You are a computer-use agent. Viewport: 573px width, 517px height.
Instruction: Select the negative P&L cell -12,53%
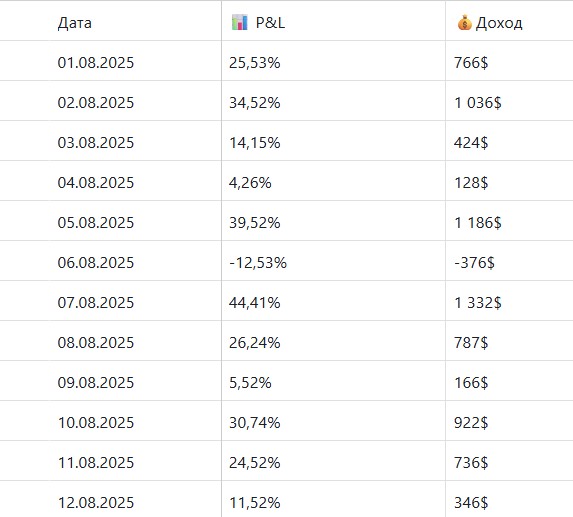pyautogui.click(x=258, y=263)
